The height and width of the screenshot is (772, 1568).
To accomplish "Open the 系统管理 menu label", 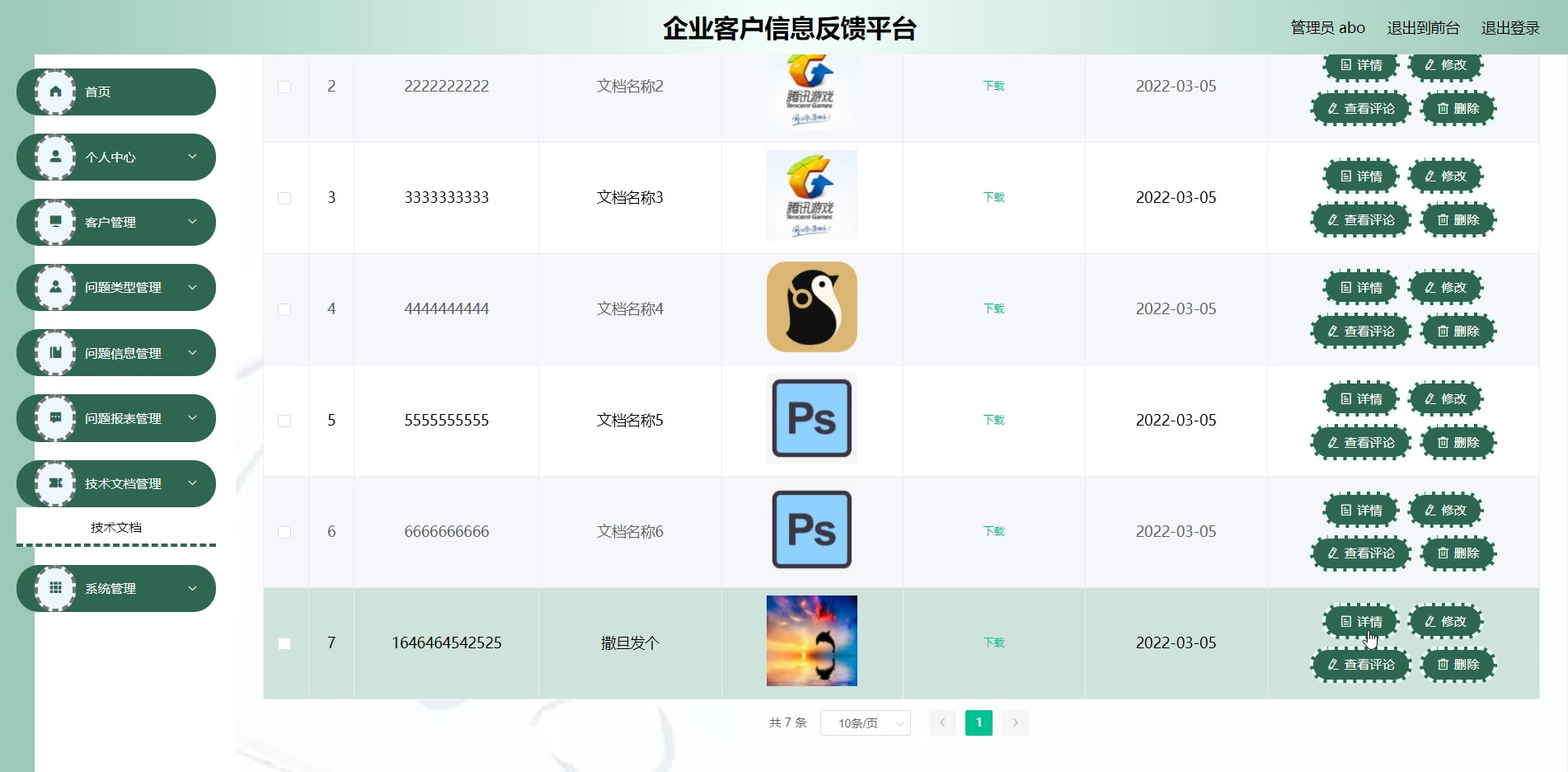I will [x=110, y=588].
